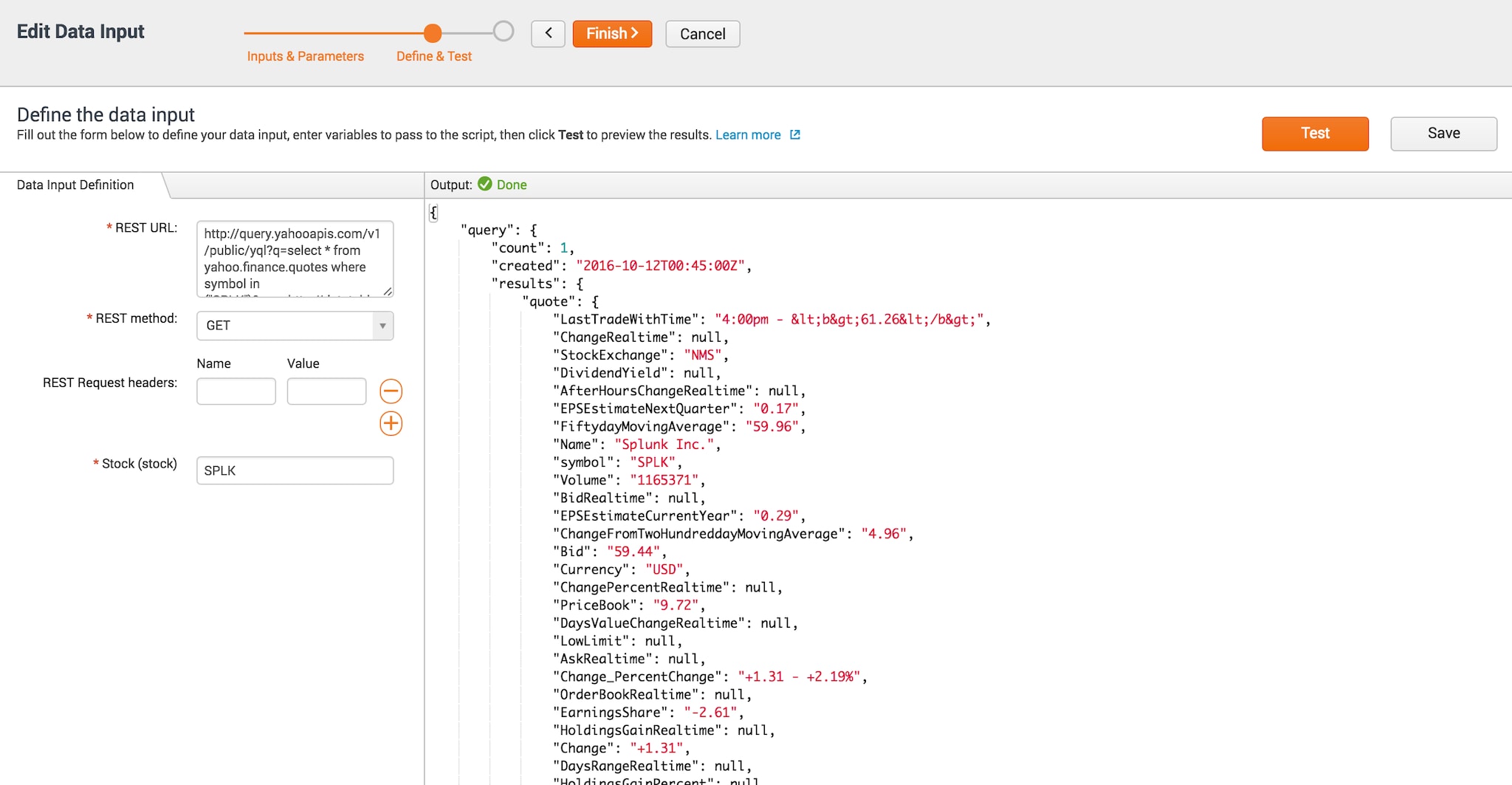Open the Learn more link

(748, 134)
